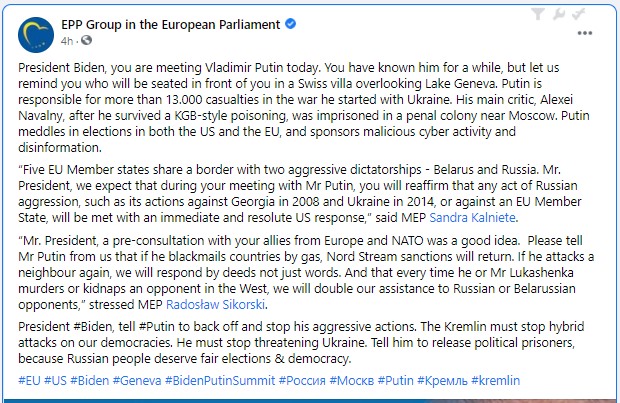620x403 pixels.
Task: Click the public globe privacy icon
Action: (86, 40)
